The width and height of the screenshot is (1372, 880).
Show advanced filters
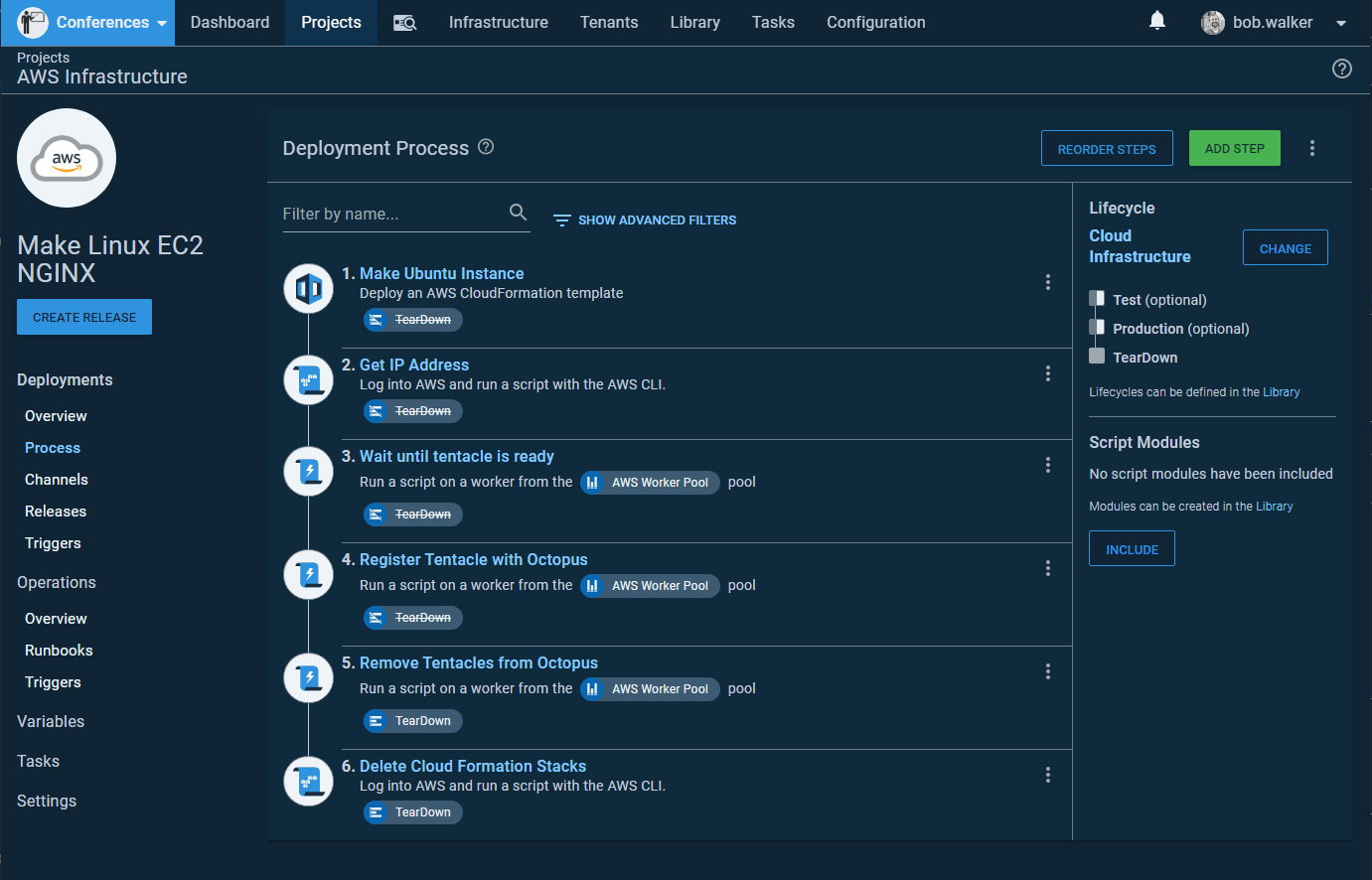pos(645,220)
